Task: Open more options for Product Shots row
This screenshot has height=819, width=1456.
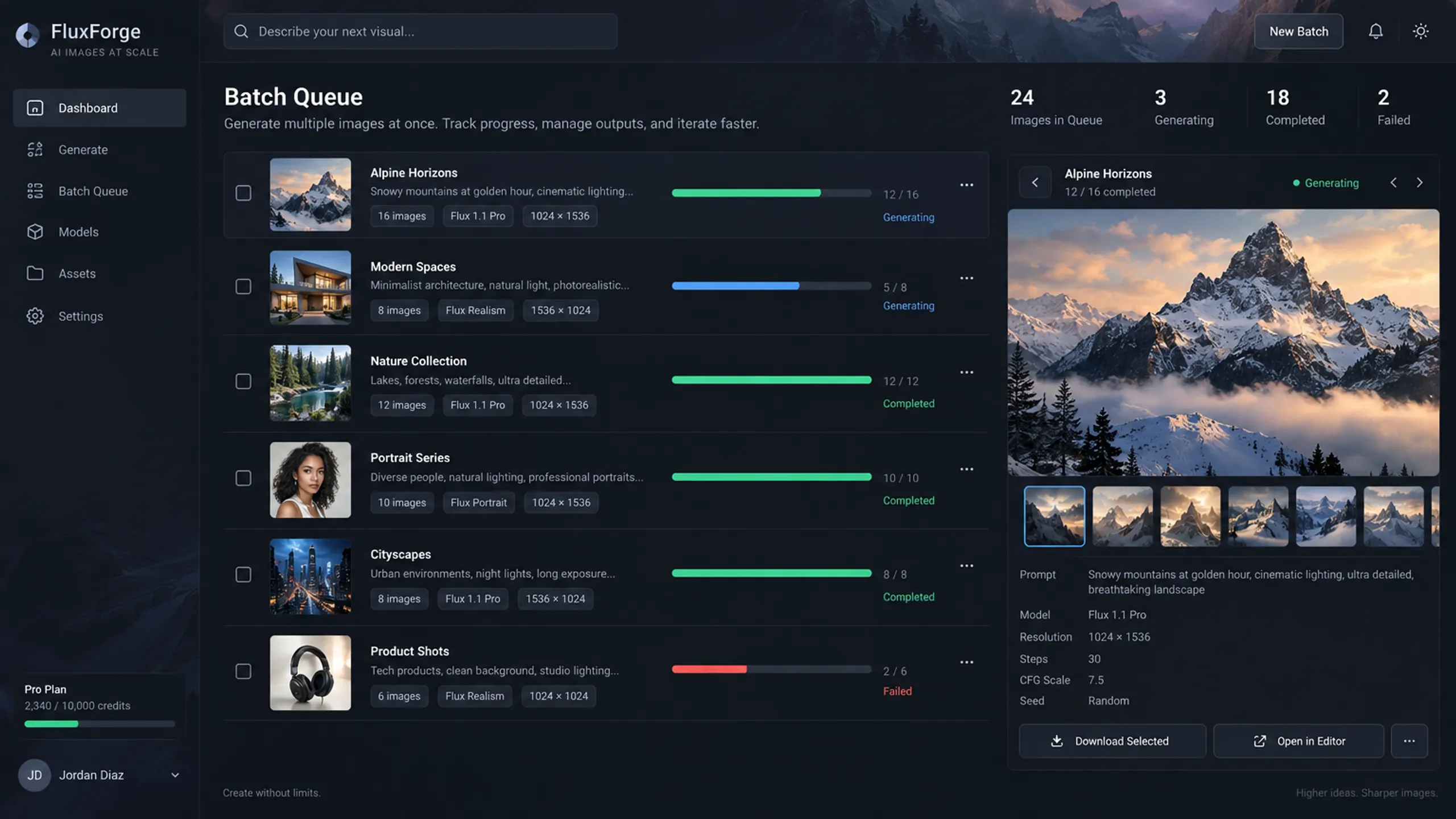Action: click(x=966, y=663)
